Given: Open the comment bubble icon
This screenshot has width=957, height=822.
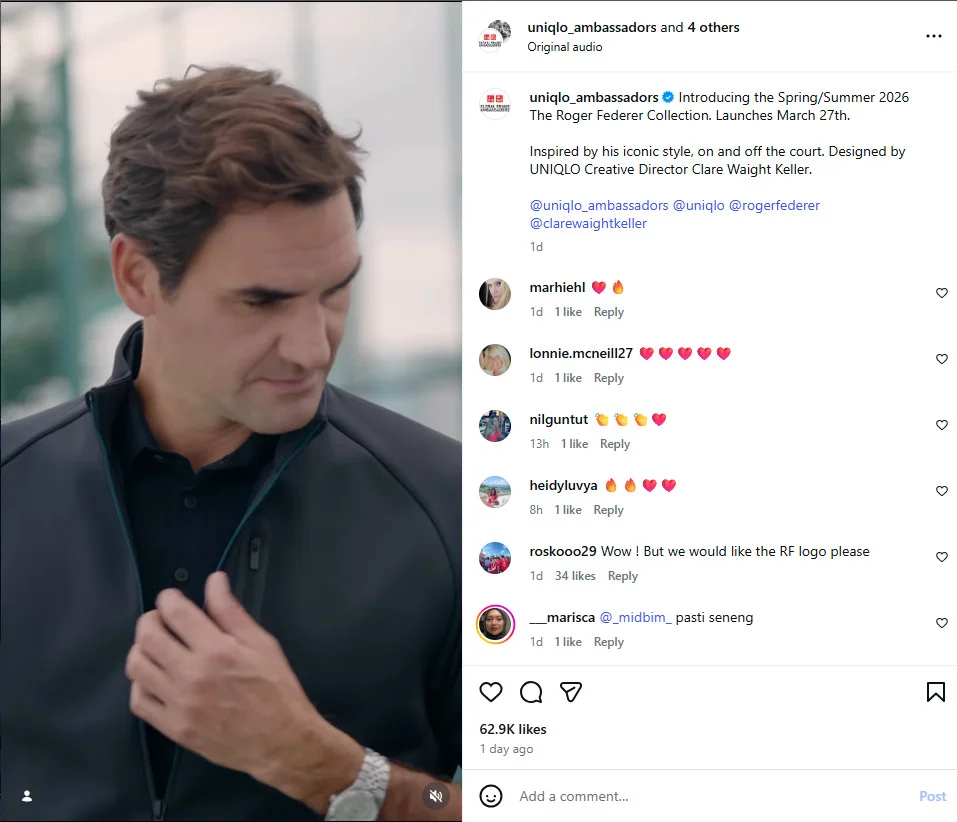Looking at the screenshot, I should click(531, 692).
